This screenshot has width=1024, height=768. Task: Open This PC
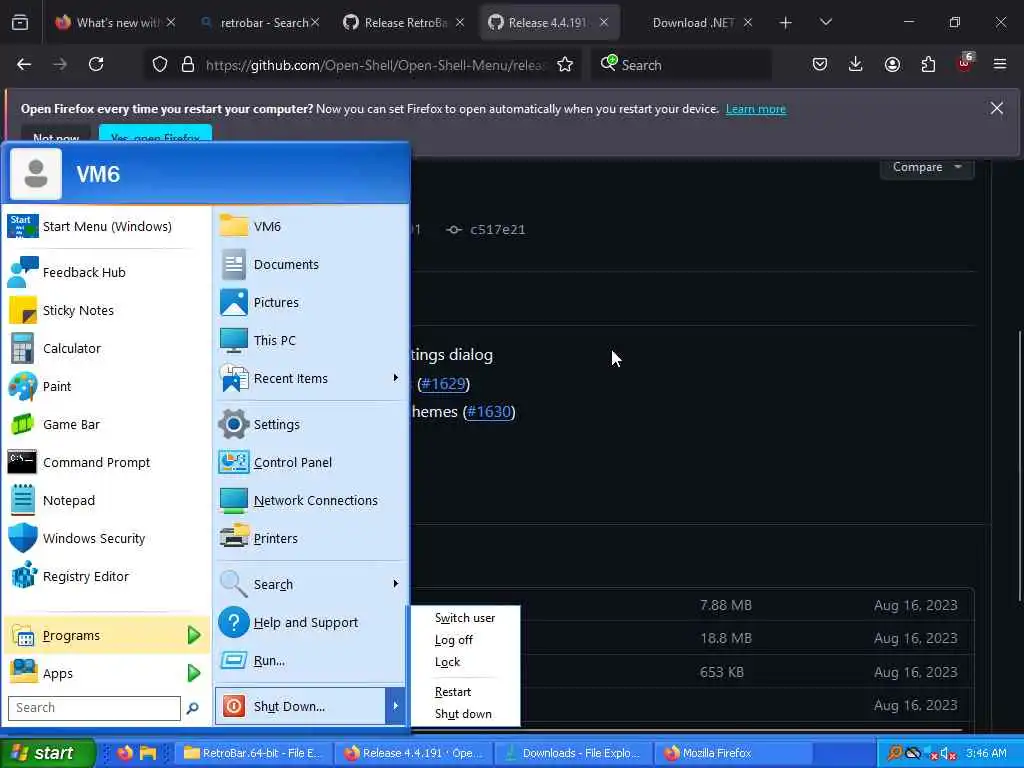point(311,340)
